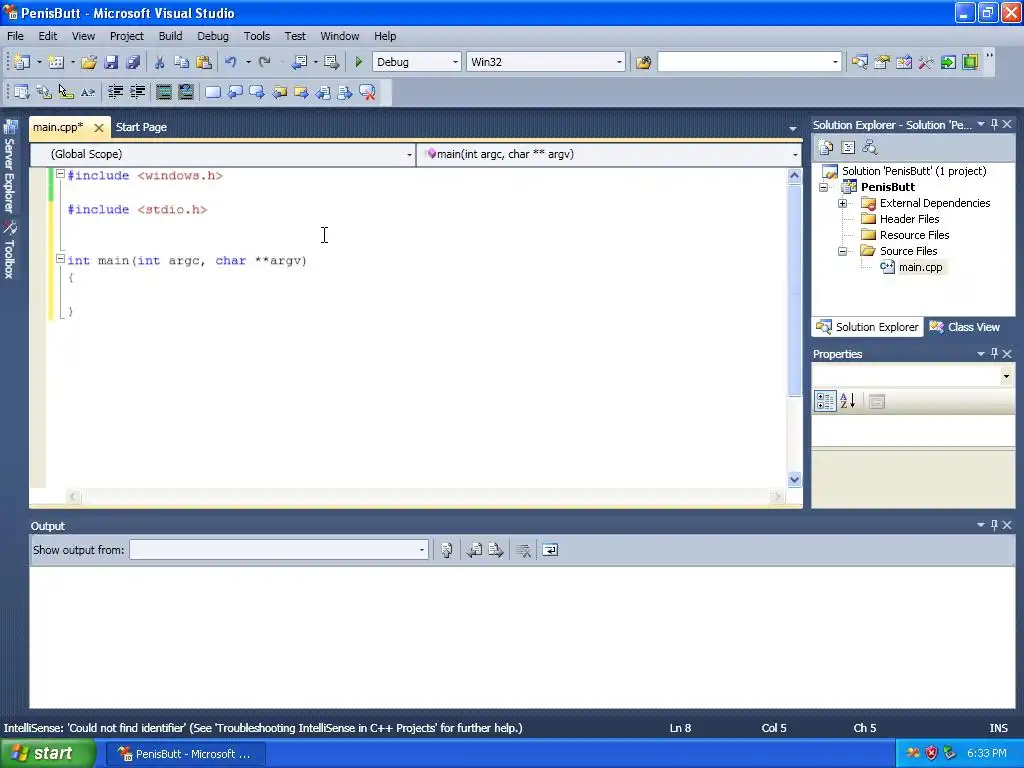This screenshot has height=768, width=1024.
Task: Open the Show output from dropdown
Action: pyautogui.click(x=421, y=550)
